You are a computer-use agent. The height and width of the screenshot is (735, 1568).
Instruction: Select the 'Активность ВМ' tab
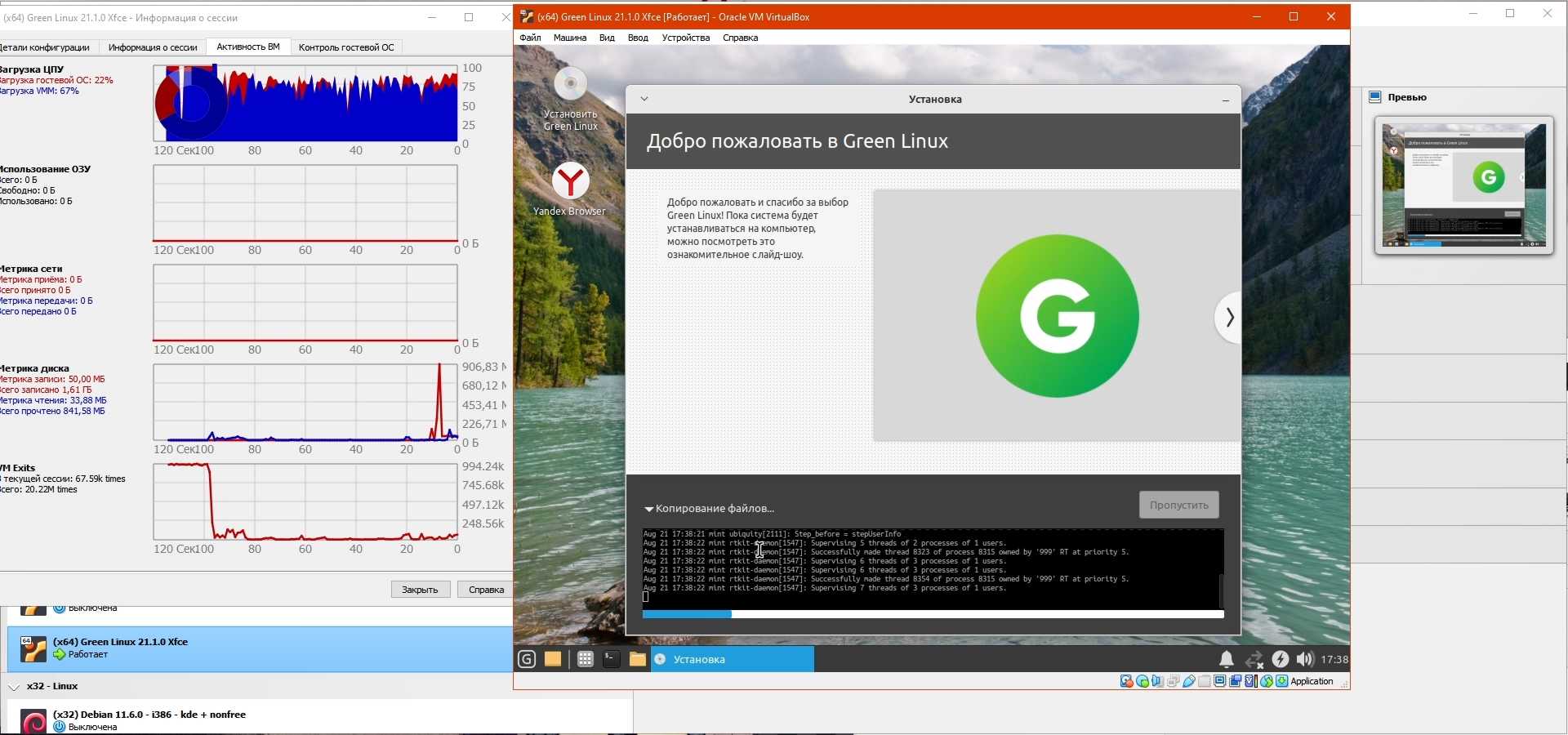click(x=248, y=47)
